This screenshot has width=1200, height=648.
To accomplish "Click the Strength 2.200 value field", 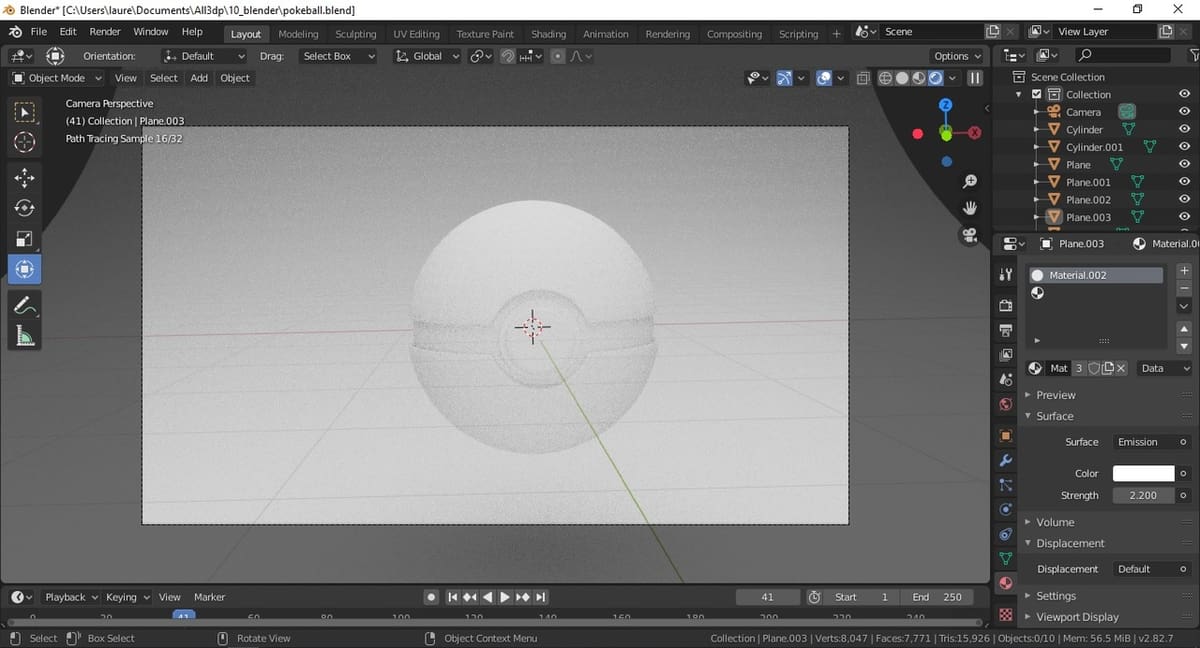I will 1143,496.
